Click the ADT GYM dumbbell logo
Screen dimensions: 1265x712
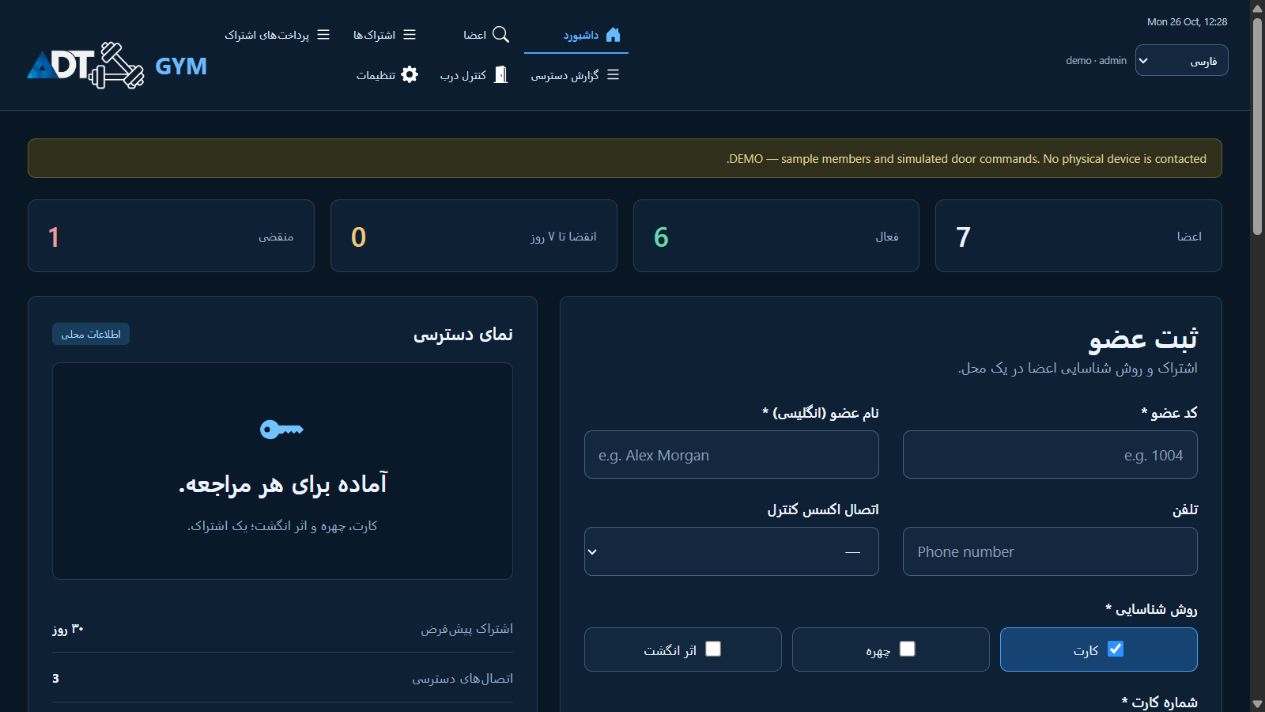coord(117,65)
